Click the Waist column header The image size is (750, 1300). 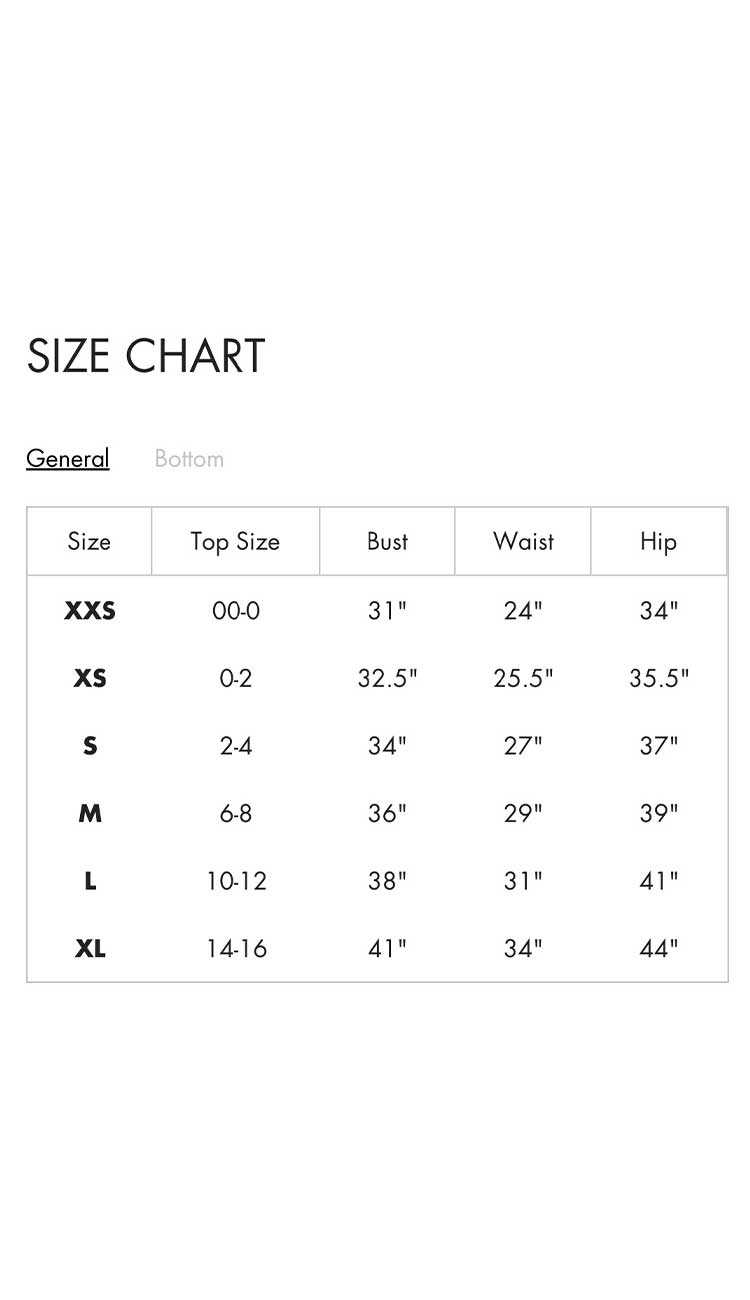click(x=522, y=541)
